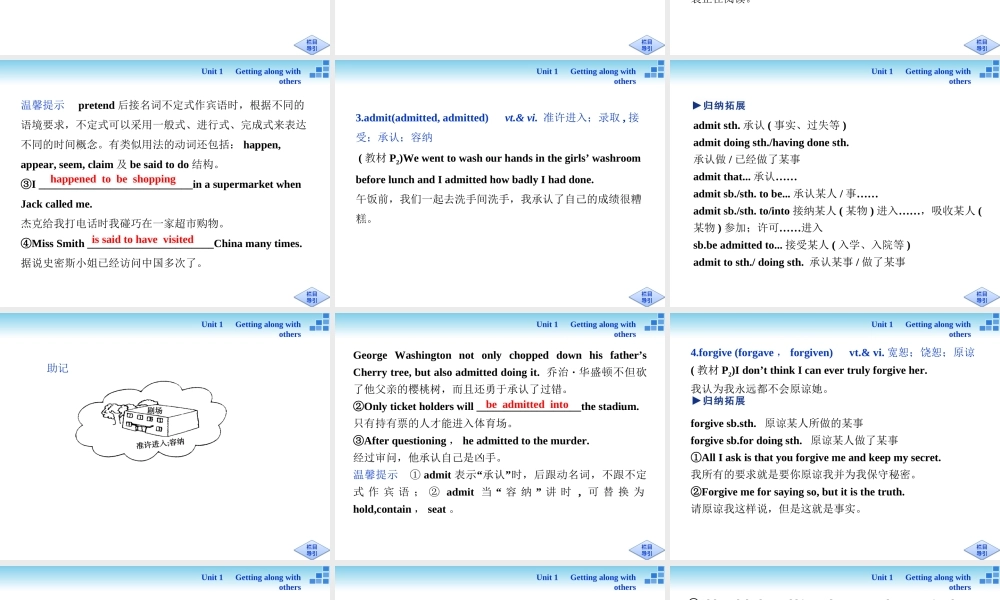Click the sentence 'After questioning, he admitted to the murder.'
This screenshot has width=1000, height=600.
click(471, 441)
